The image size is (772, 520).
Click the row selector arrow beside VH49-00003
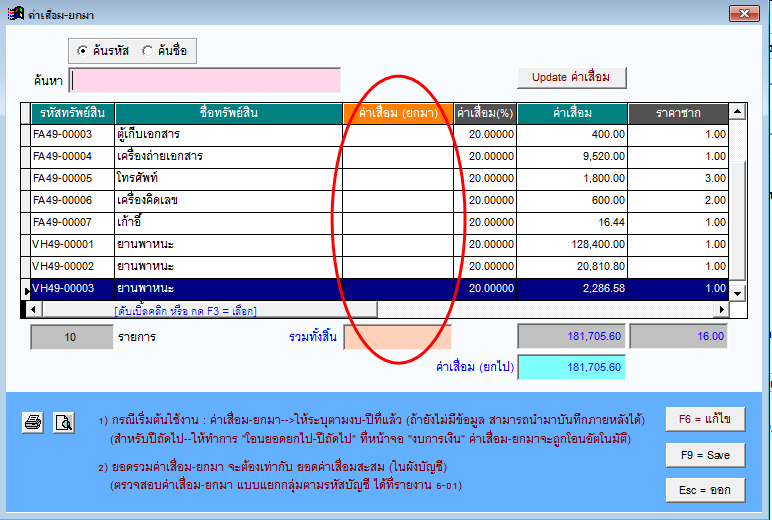[27, 291]
